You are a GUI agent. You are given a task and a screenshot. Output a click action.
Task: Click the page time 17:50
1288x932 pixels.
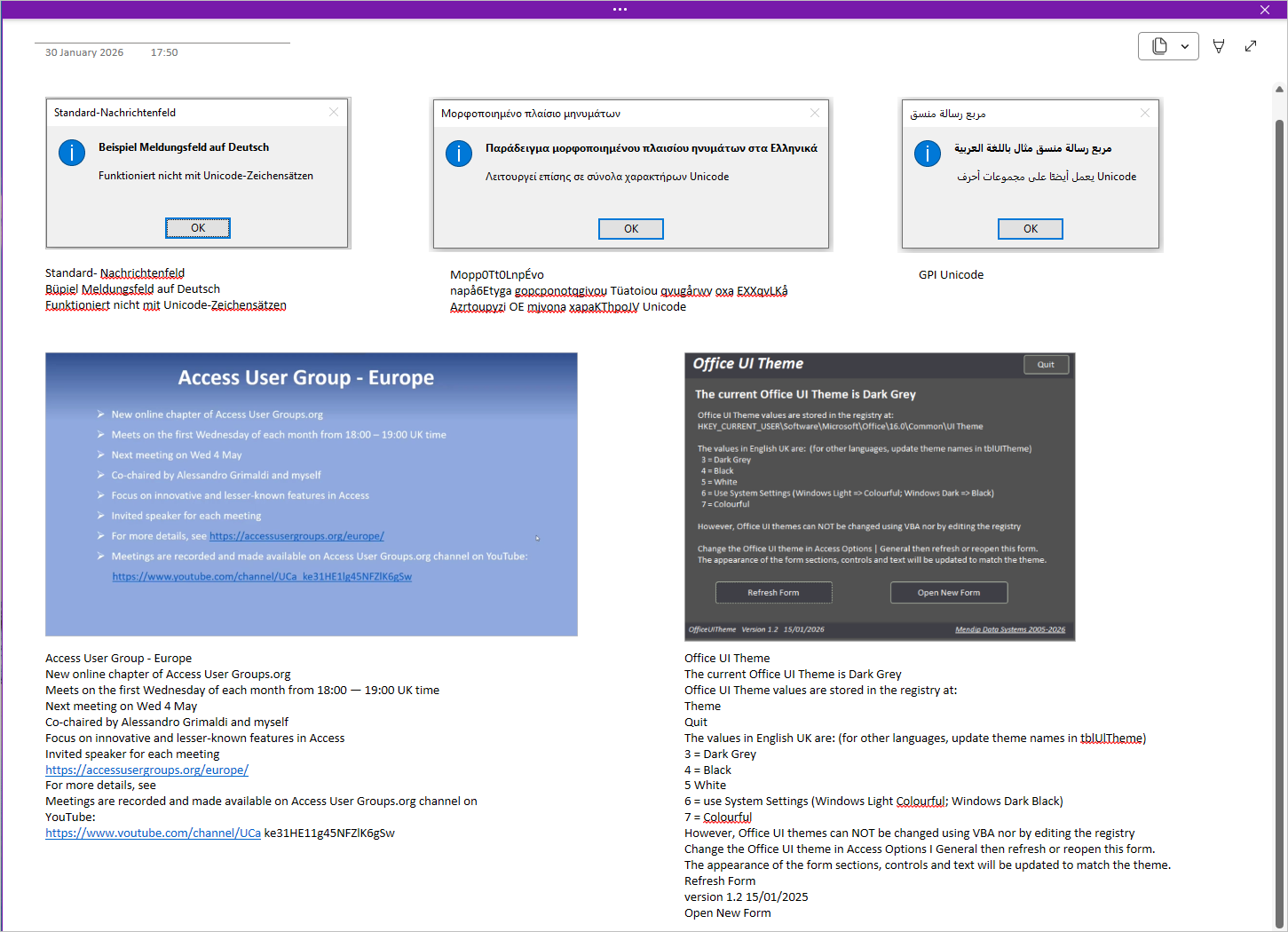point(164,52)
